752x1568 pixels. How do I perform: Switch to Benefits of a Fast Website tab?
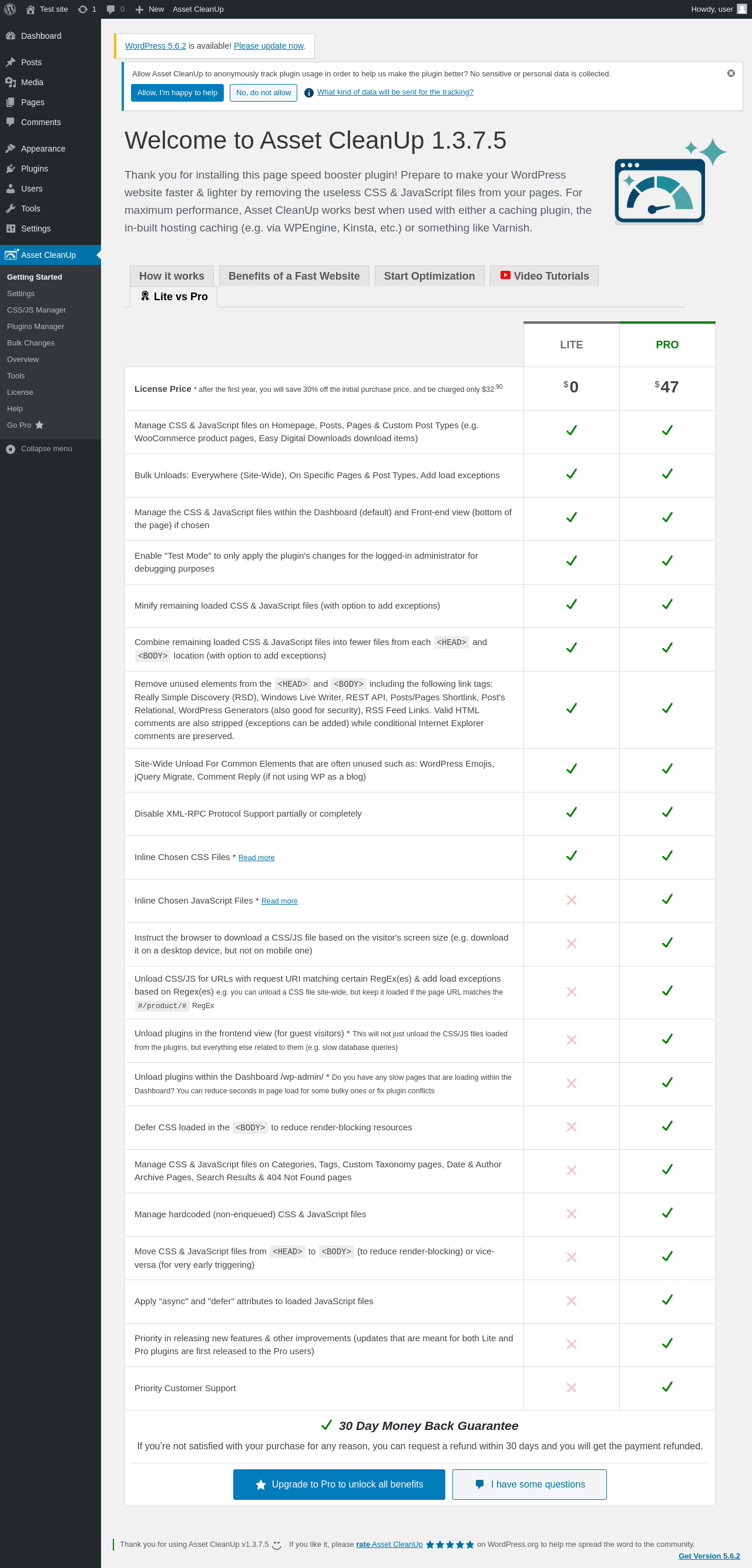294,276
